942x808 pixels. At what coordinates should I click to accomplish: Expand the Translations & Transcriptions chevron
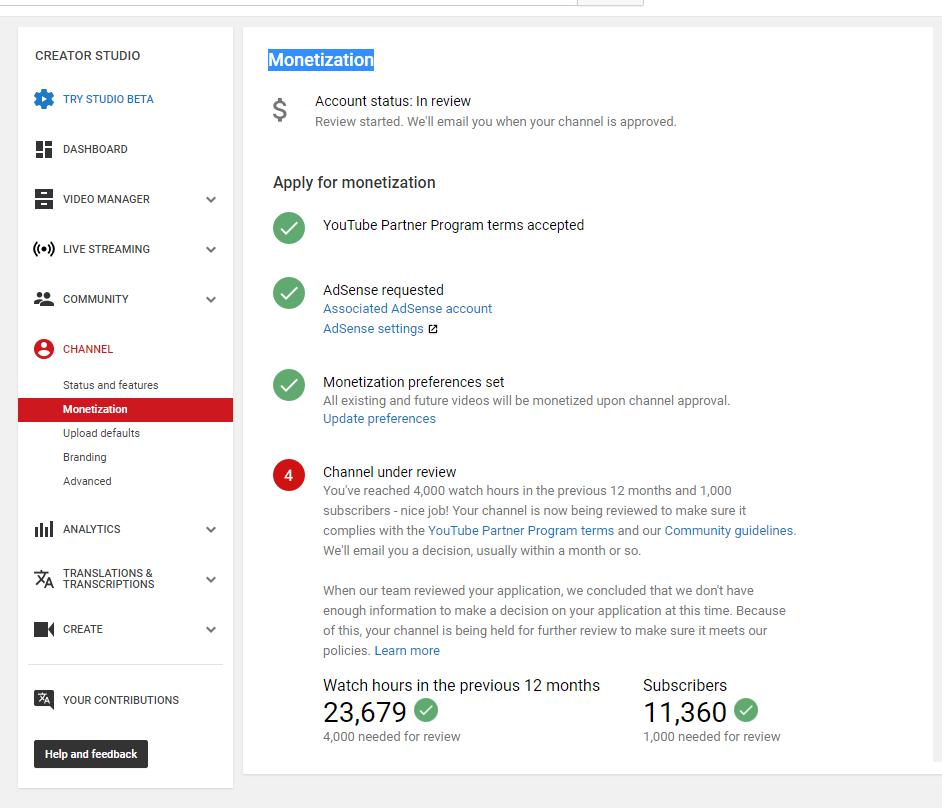[x=211, y=580]
